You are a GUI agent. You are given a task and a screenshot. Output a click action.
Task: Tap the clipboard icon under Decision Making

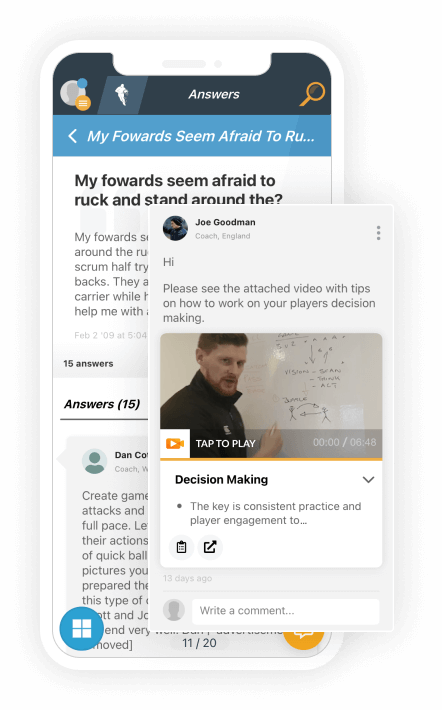tap(181, 547)
